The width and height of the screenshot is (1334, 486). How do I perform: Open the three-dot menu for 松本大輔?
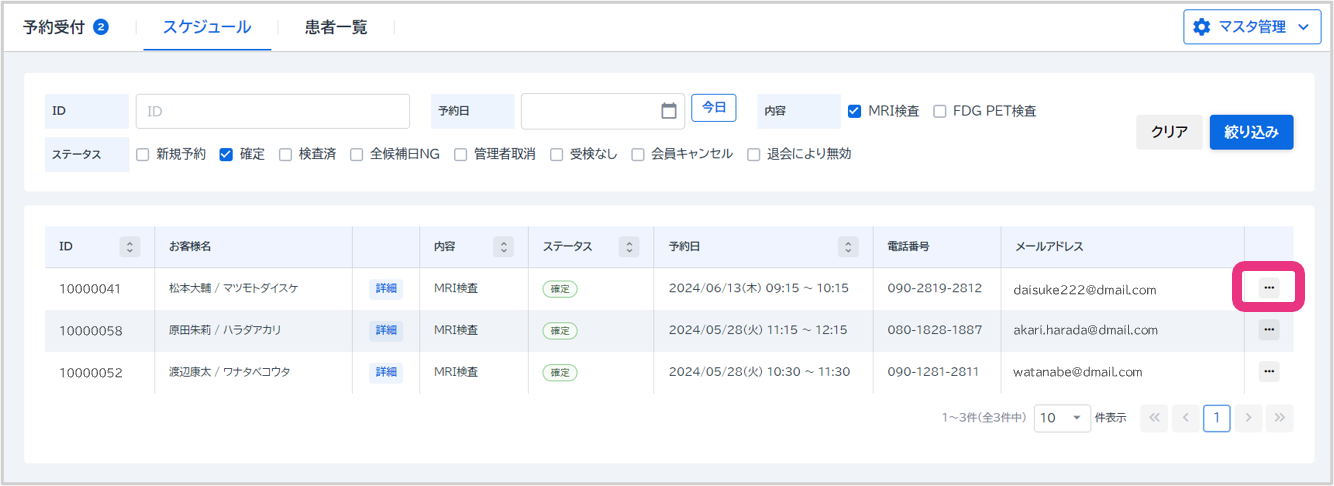tap(1269, 288)
